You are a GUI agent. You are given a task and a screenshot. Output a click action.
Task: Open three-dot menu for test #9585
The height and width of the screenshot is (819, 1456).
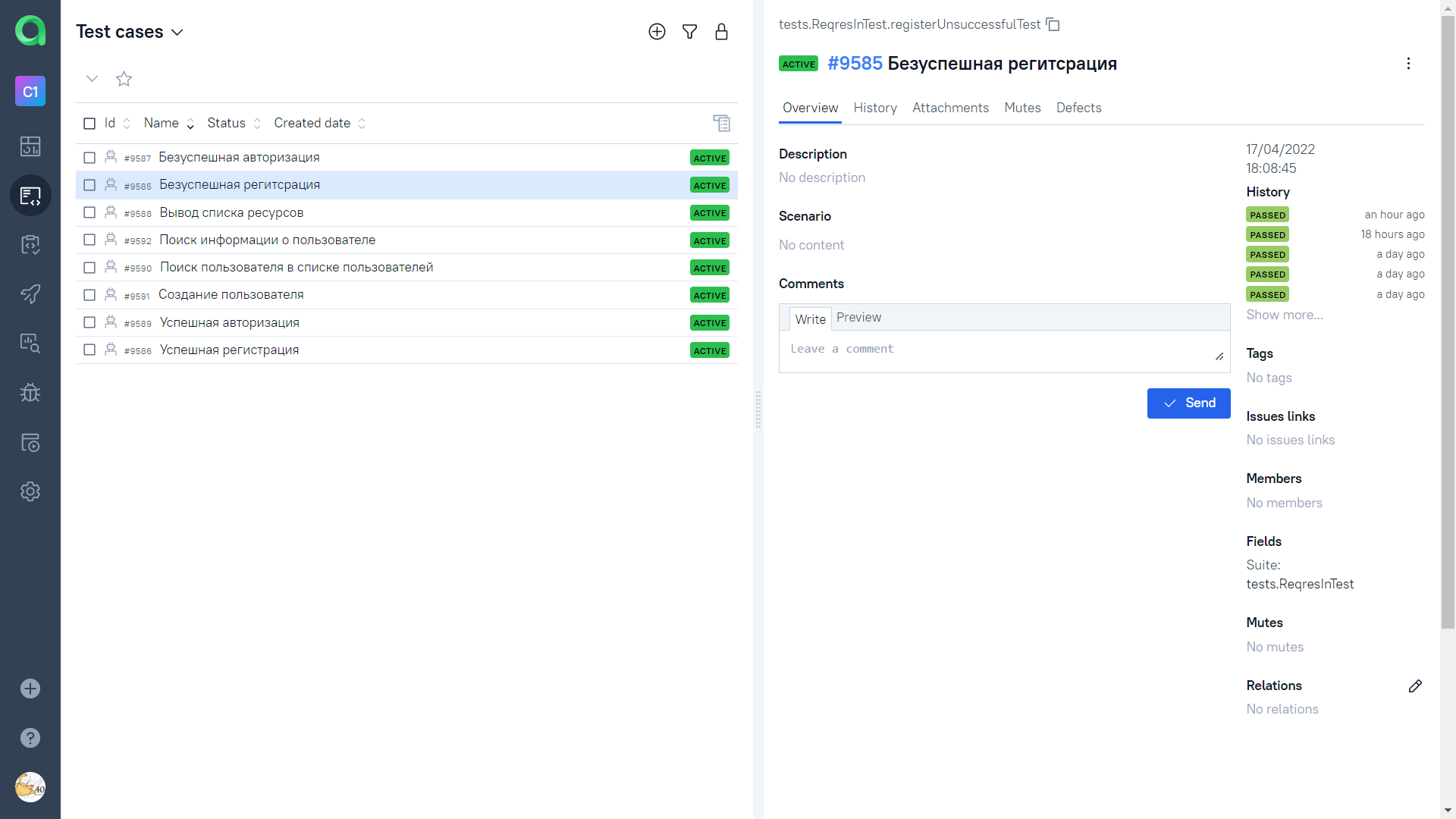point(1408,64)
